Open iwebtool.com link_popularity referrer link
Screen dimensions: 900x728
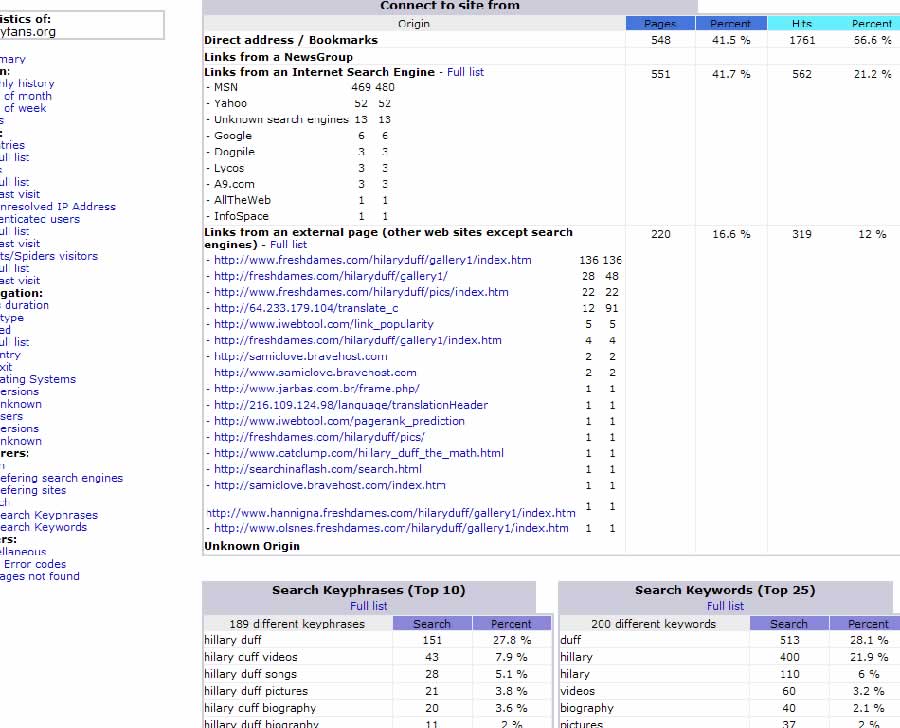[x=324, y=324]
